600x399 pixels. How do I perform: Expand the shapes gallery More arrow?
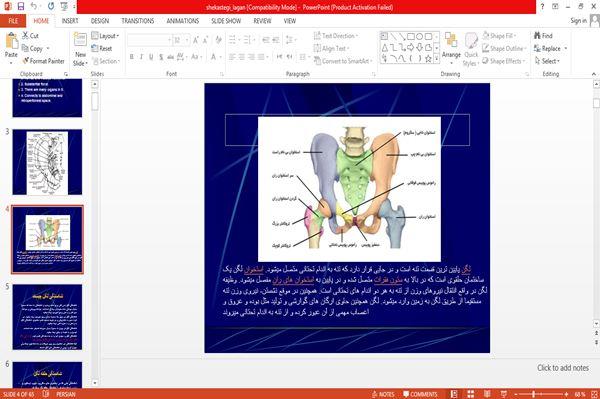436,59
